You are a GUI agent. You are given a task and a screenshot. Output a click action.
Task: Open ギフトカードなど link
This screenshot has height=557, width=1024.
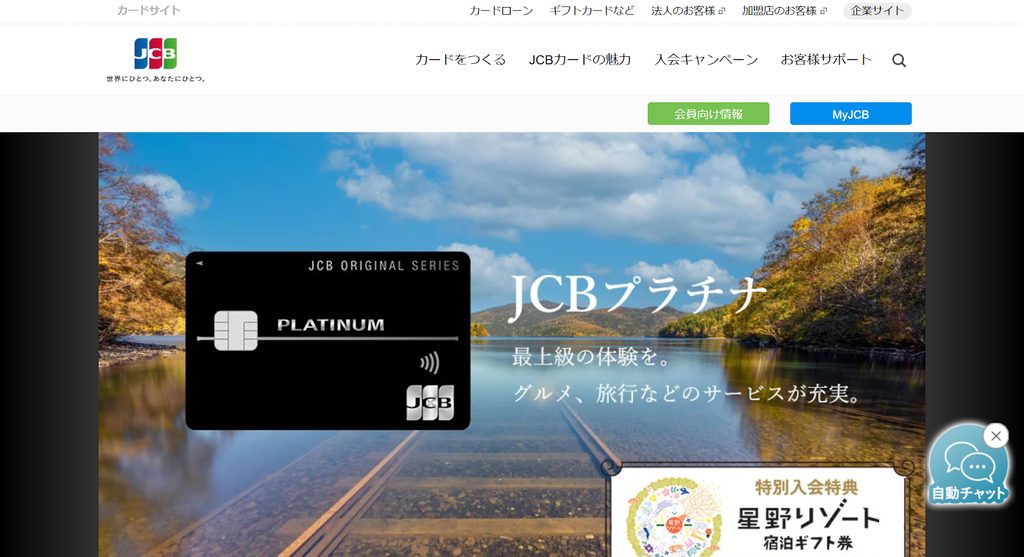592,10
